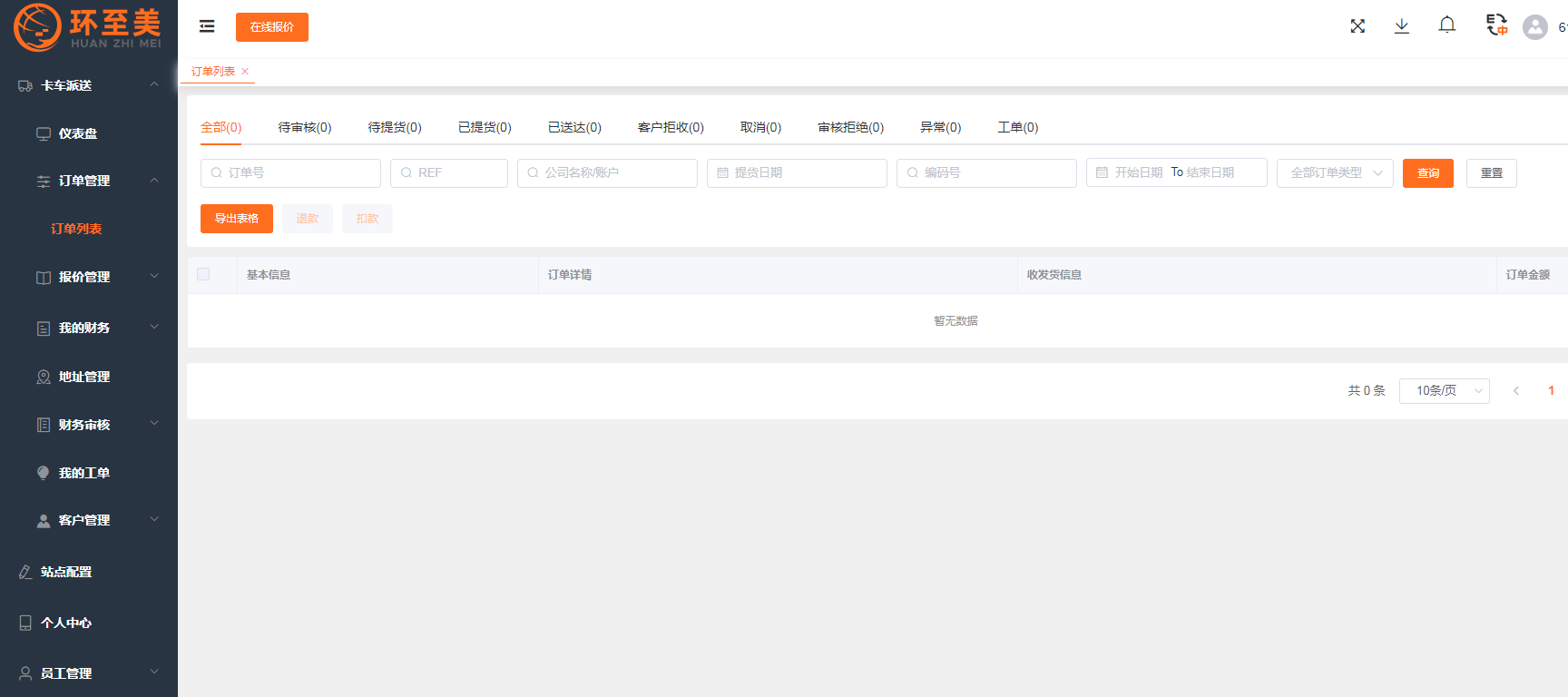Click the 查询 search button

(1427, 172)
